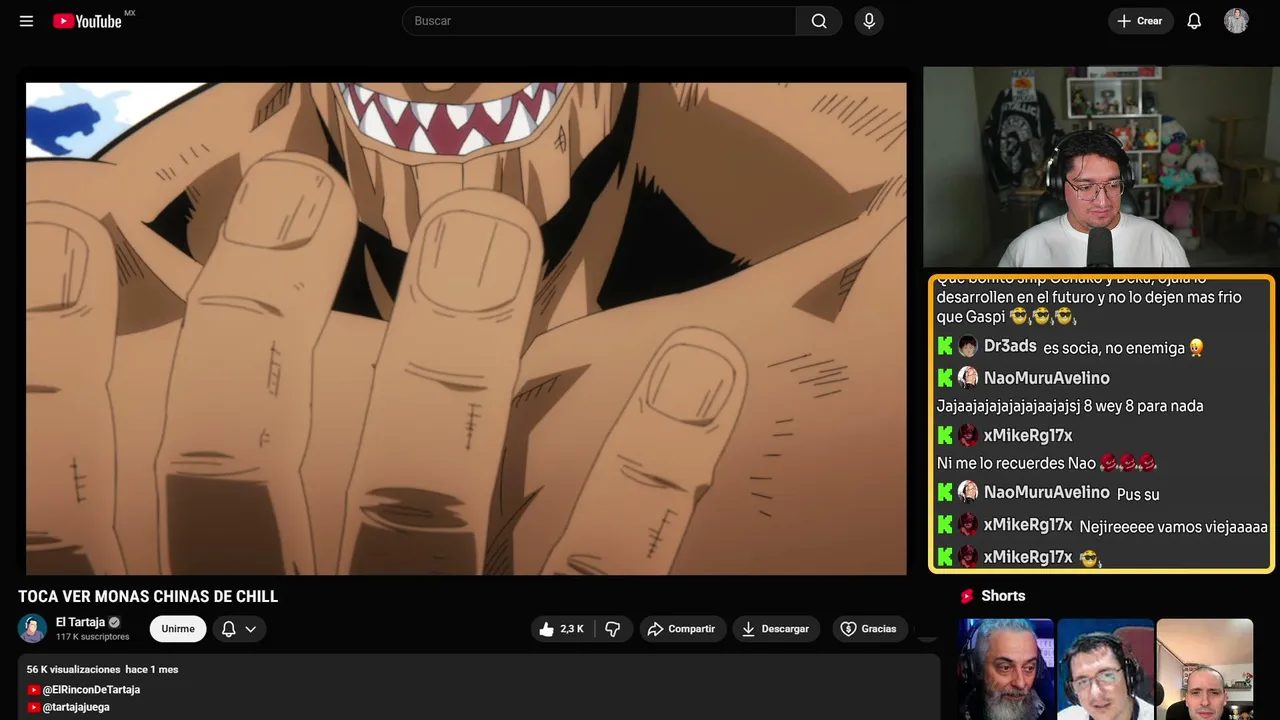Viewport: 1280px width, 720px height.
Task: Click the main video frame to pause
Action: tap(466, 329)
